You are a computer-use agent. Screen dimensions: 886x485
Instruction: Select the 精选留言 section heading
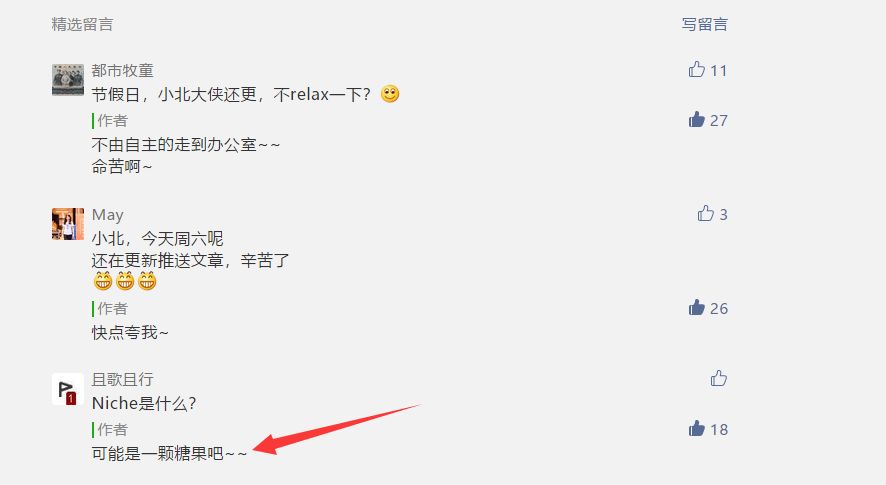[82, 24]
